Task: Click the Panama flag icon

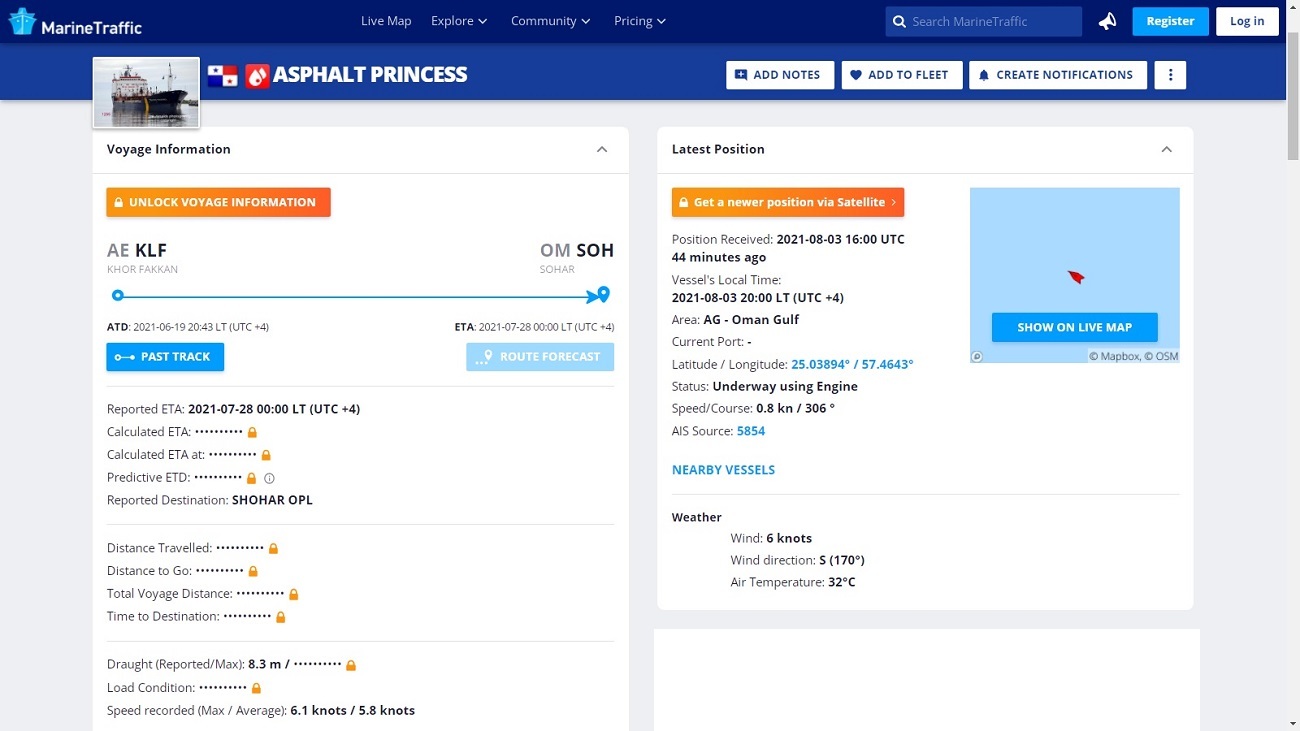Action: (x=222, y=75)
